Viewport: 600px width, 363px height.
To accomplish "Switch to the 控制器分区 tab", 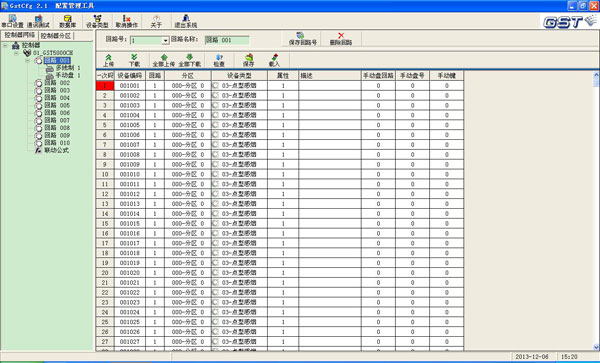I will click(56, 36).
